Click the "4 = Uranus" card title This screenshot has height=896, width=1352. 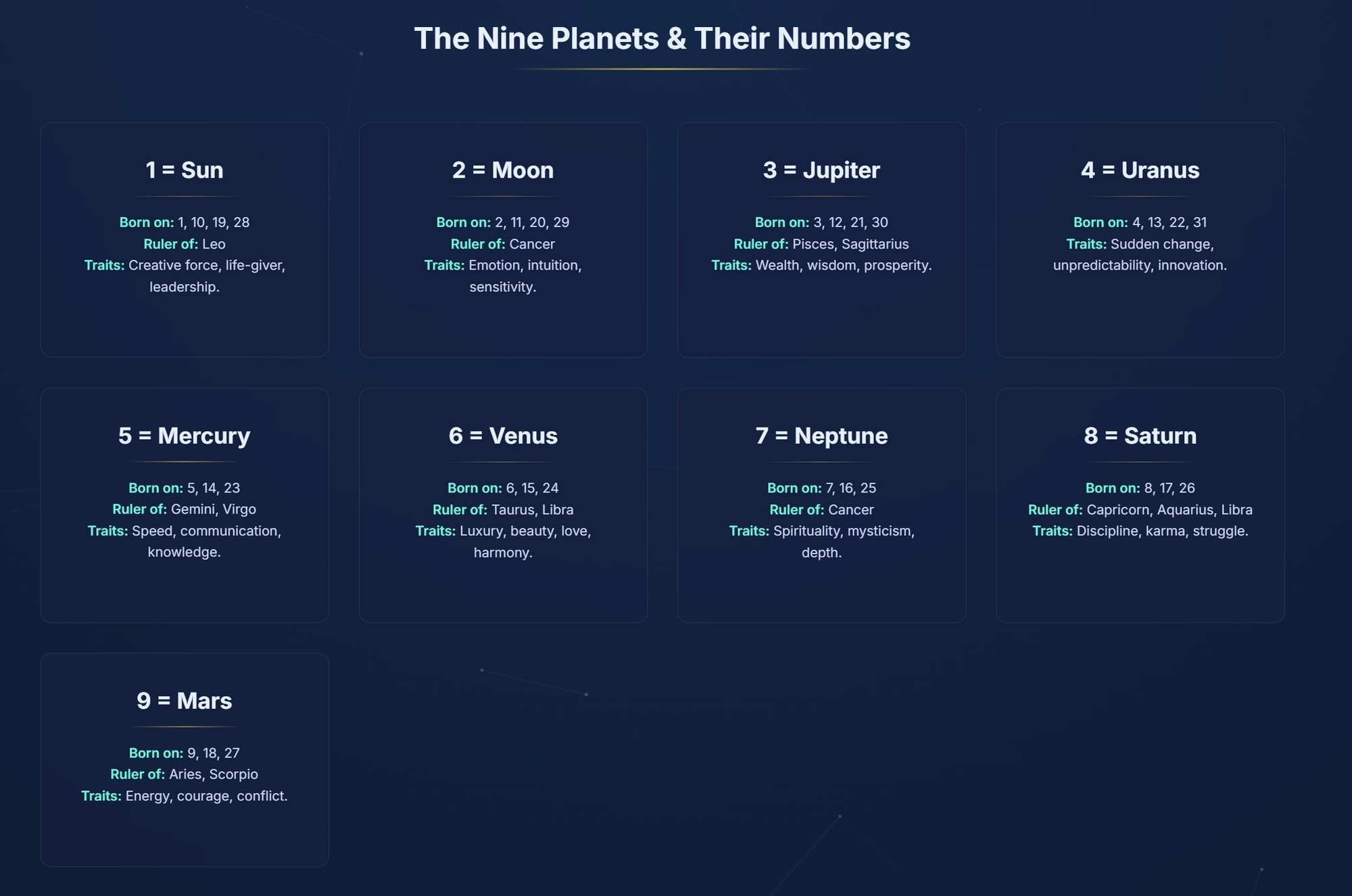point(1140,170)
